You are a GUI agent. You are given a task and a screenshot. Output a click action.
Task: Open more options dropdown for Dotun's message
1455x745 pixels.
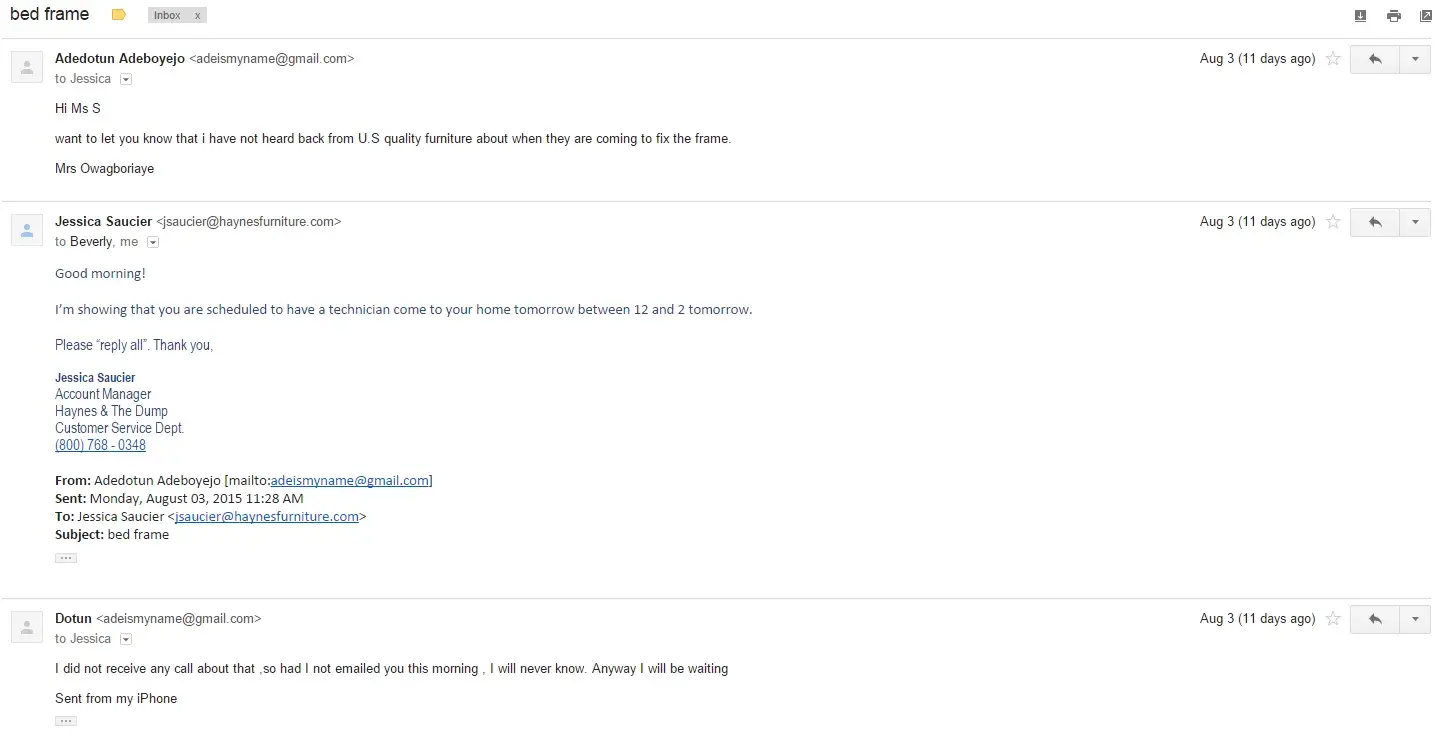click(x=1415, y=619)
